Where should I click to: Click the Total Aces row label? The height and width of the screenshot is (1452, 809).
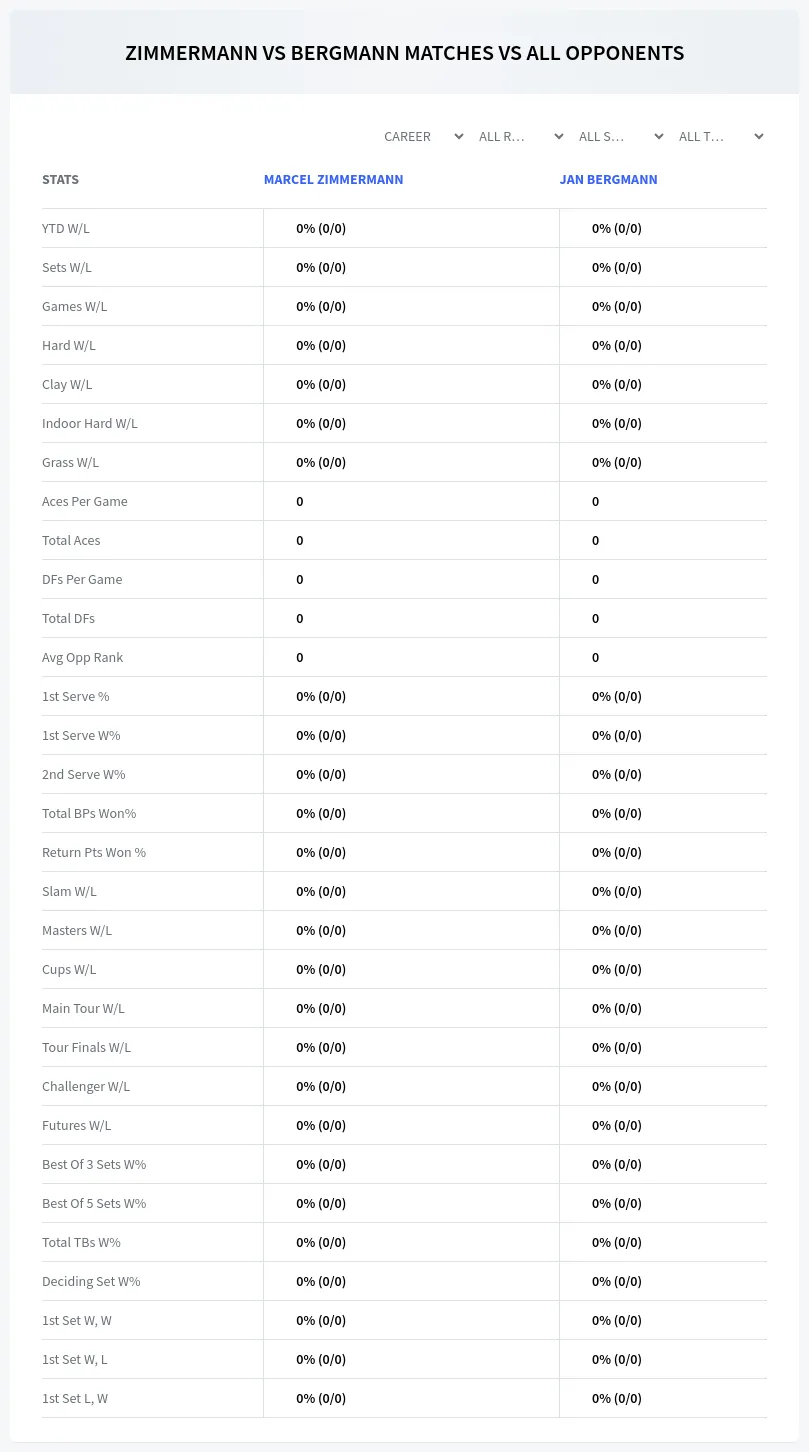coord(71,540)
